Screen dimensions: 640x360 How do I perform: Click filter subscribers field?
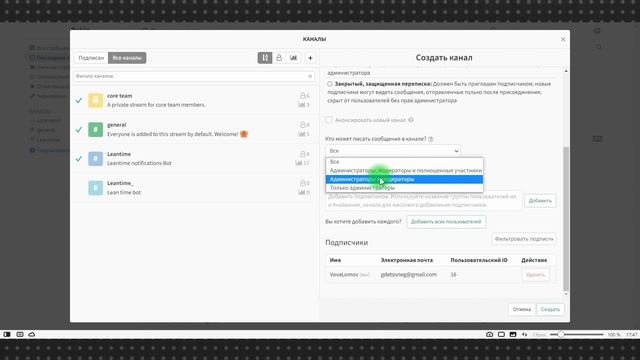tap(524, 239)
